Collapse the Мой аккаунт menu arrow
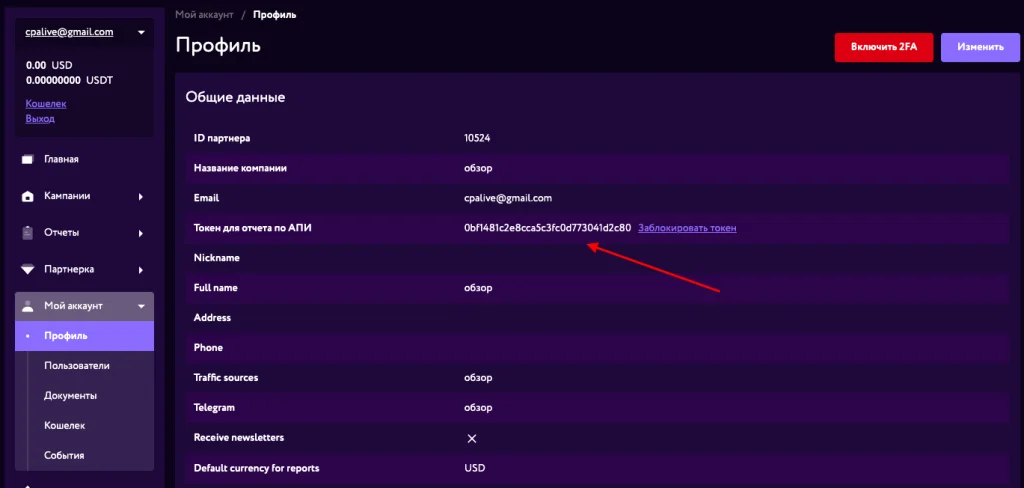The image size is (1024, 488). pyautogui.click(x=140, y=306)
